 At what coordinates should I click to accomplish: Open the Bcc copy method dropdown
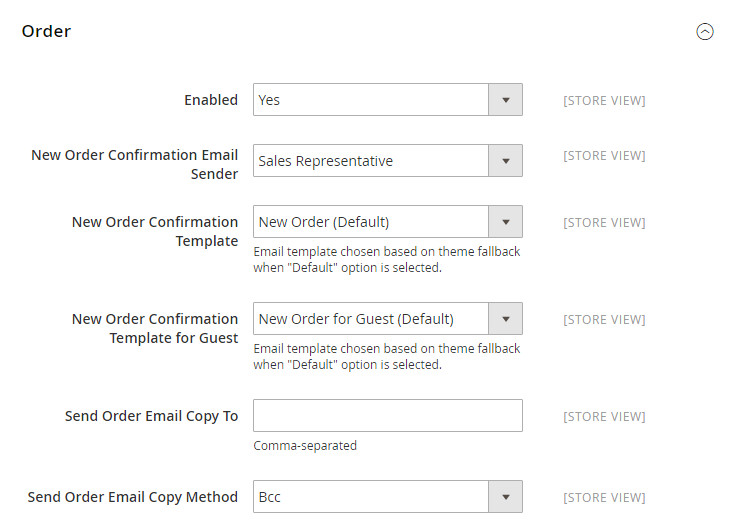[x=387, y=496]
